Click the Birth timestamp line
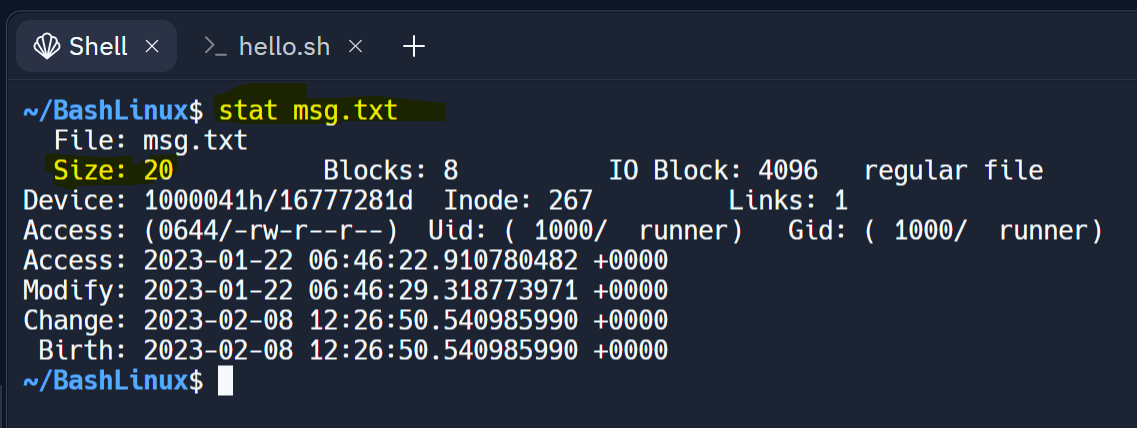Image resolution: width=1137 pixels, height=428 pixels. 352,350
